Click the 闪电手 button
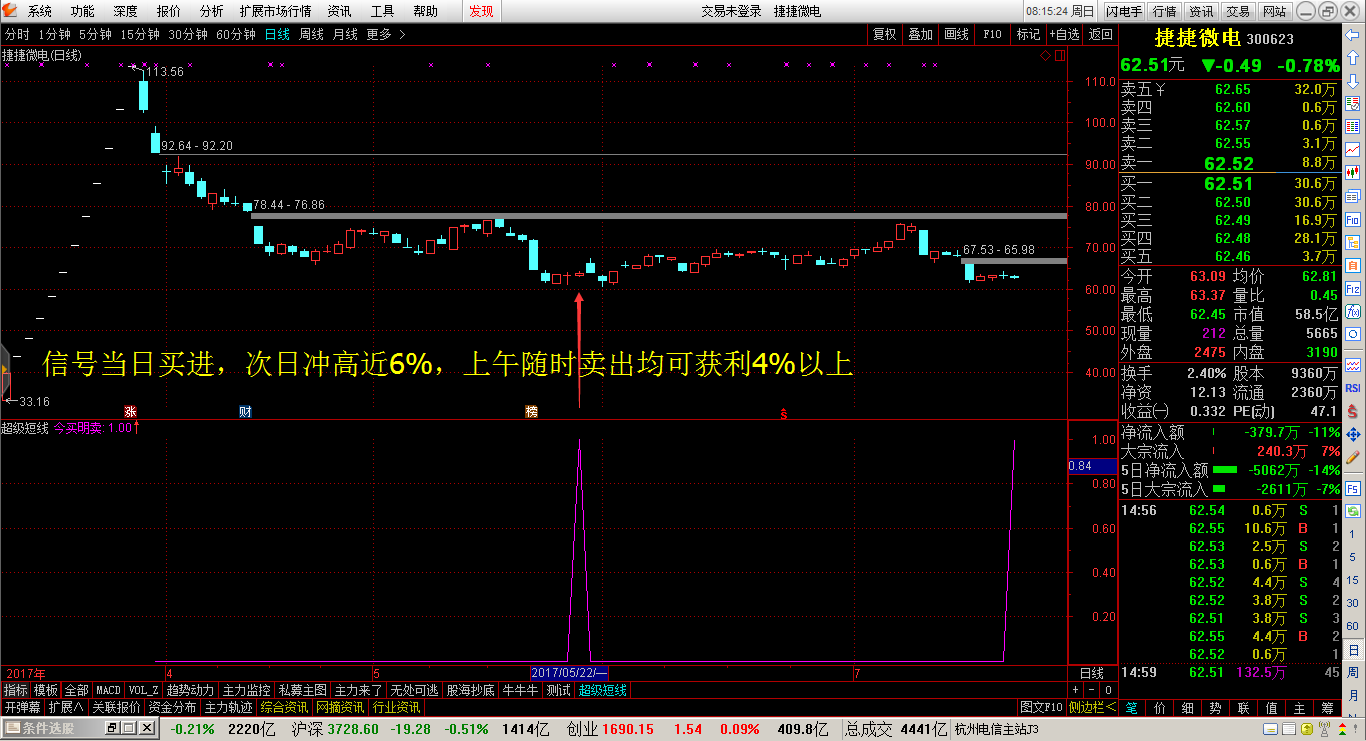The height and width of the screenshot is (741, 1366). click(x=1124, y=11)
